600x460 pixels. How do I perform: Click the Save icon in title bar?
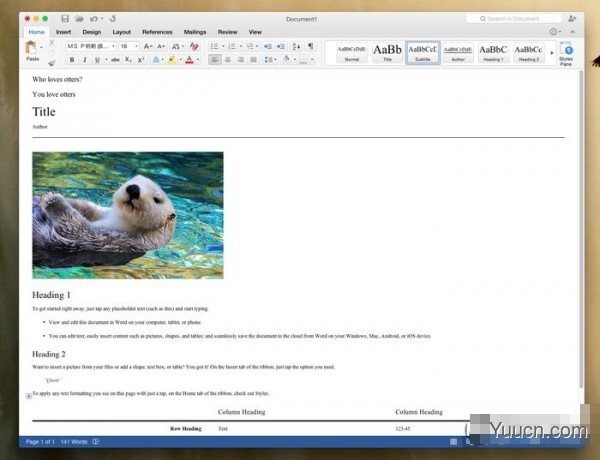[x=65, y=19]
